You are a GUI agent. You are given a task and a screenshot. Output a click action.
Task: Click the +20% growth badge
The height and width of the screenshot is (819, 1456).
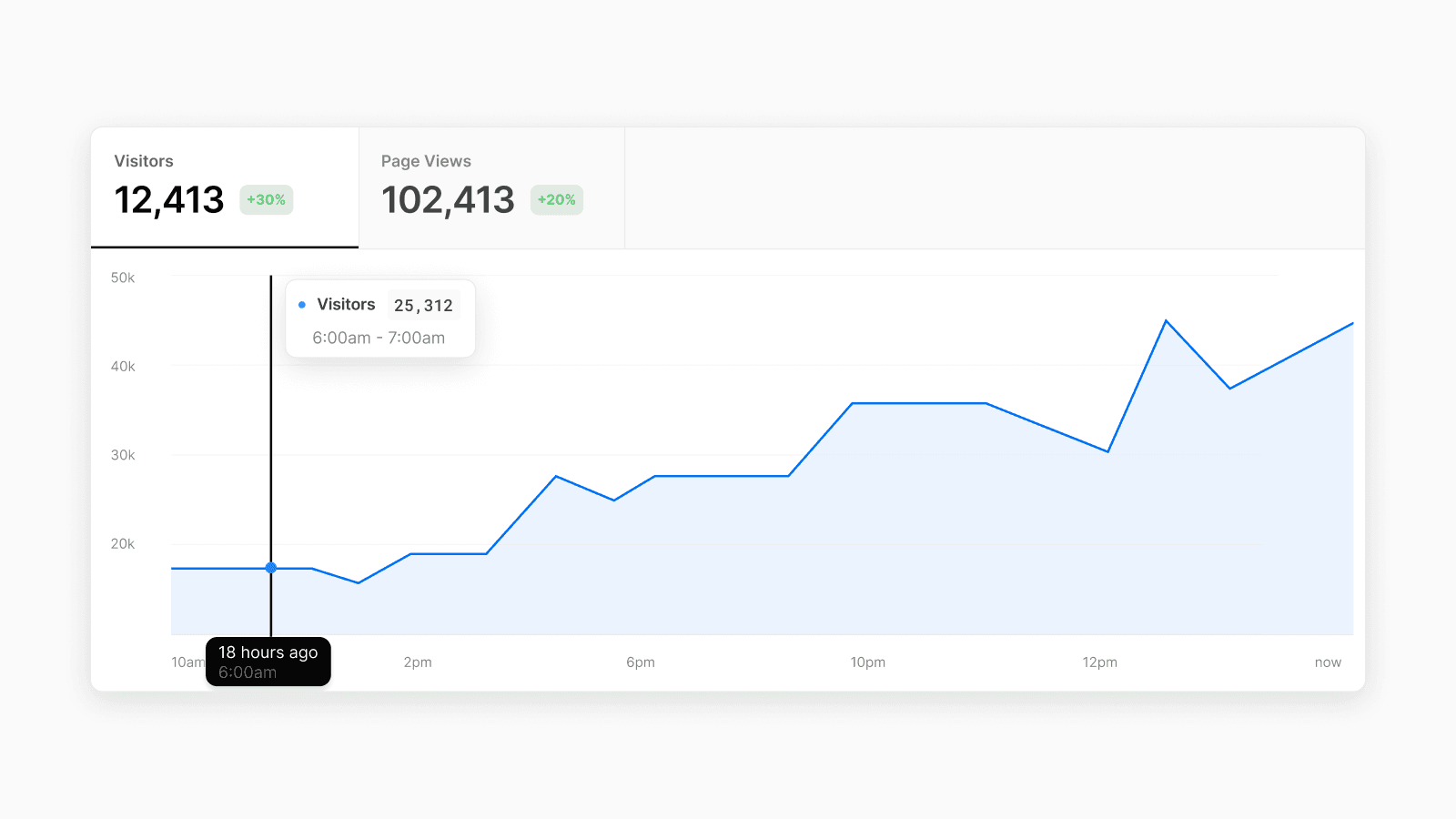click(556, 200)
